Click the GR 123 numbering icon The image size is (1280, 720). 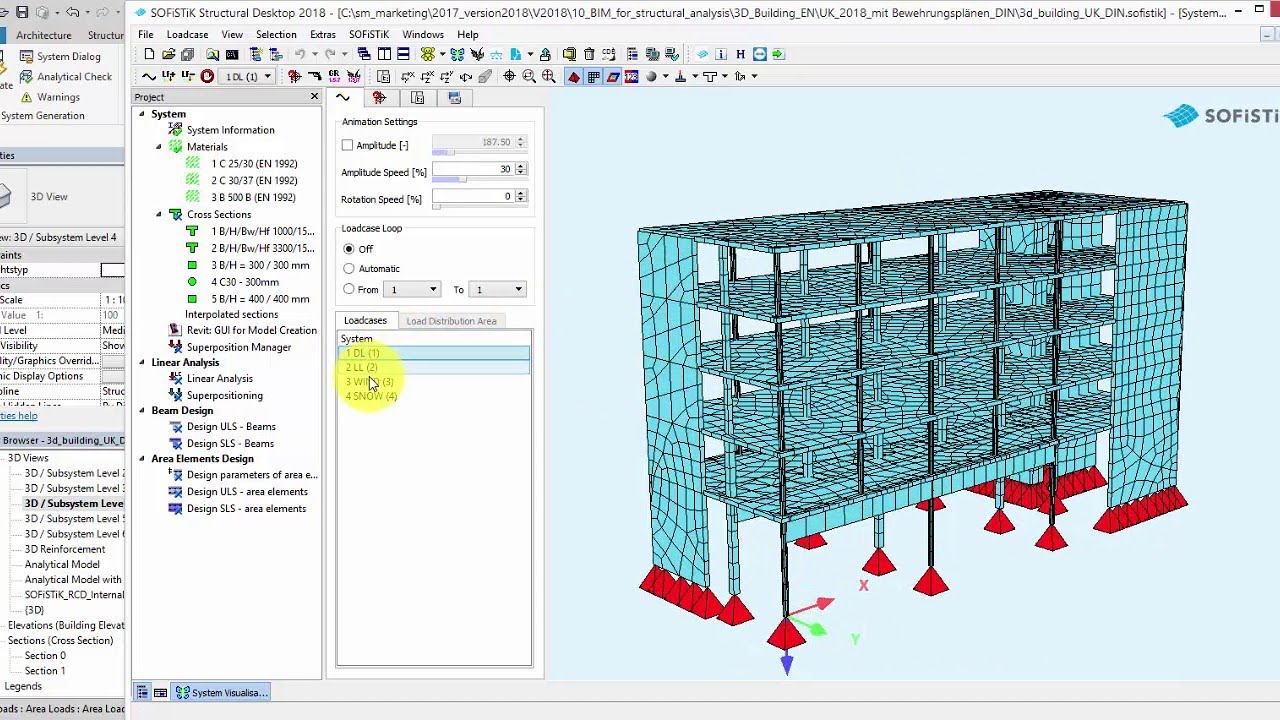pyautogui.click(x=334, y=76)
